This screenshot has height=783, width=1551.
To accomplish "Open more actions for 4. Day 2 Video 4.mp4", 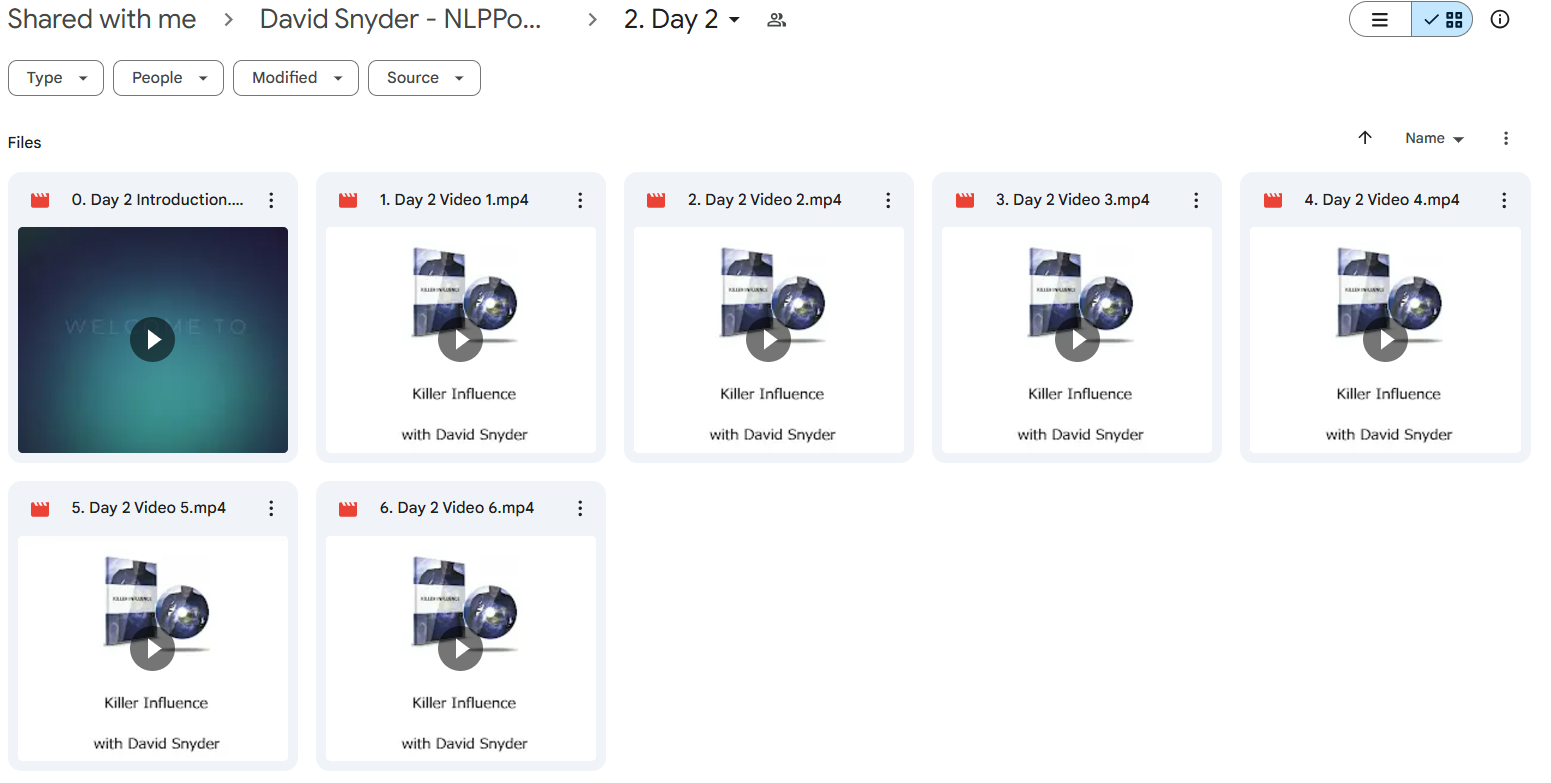I will [x=1504, y=200].
